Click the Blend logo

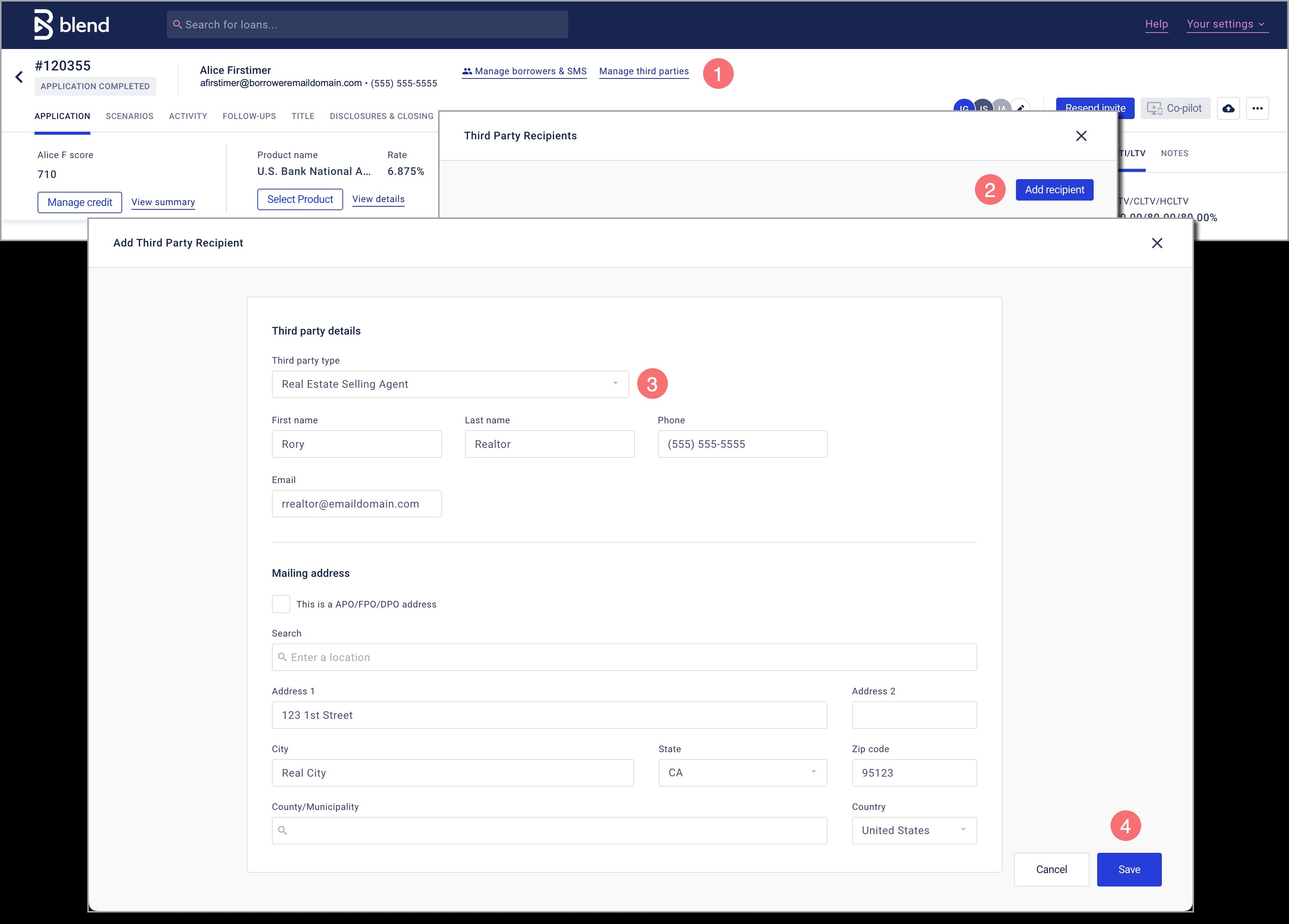[71, 24]
